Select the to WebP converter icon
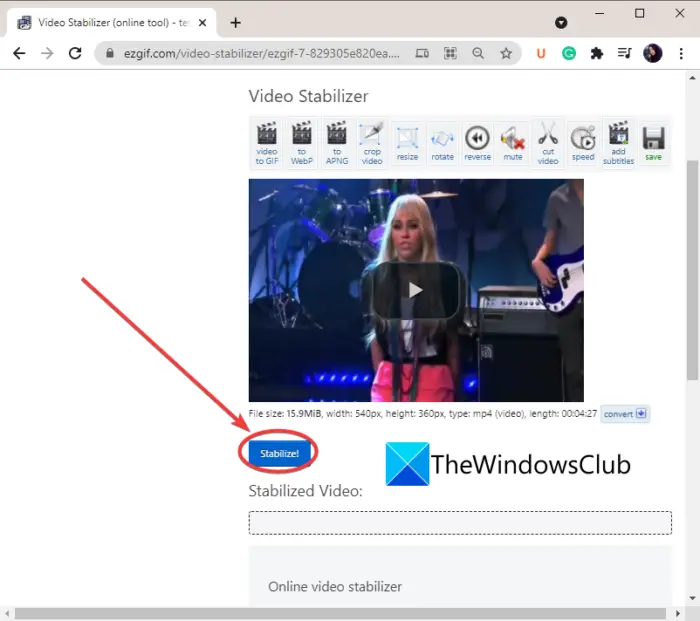This screenshot has height=621, width=700. coord(302,143)
